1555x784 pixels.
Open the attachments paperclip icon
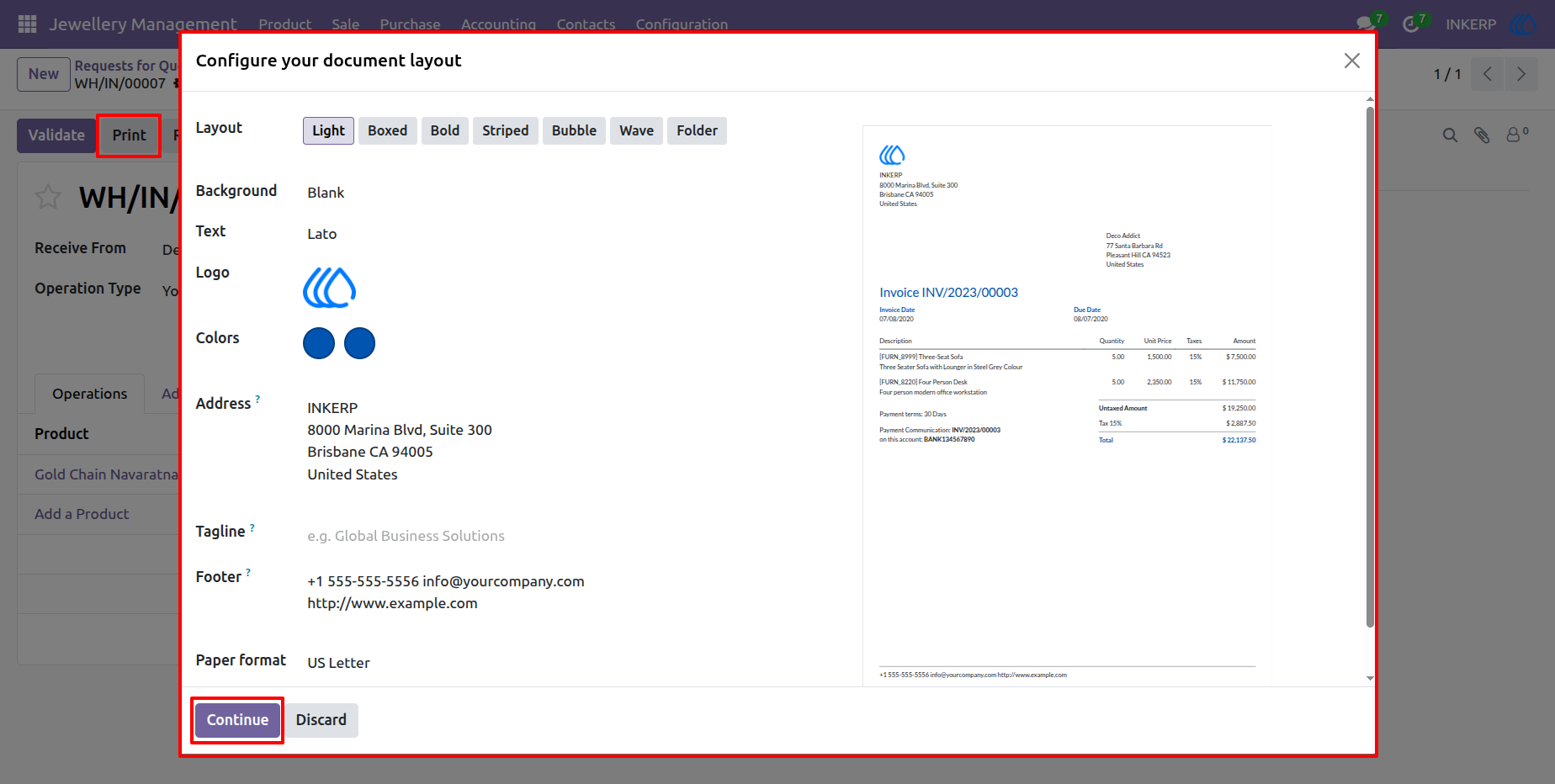point(1482,135)
